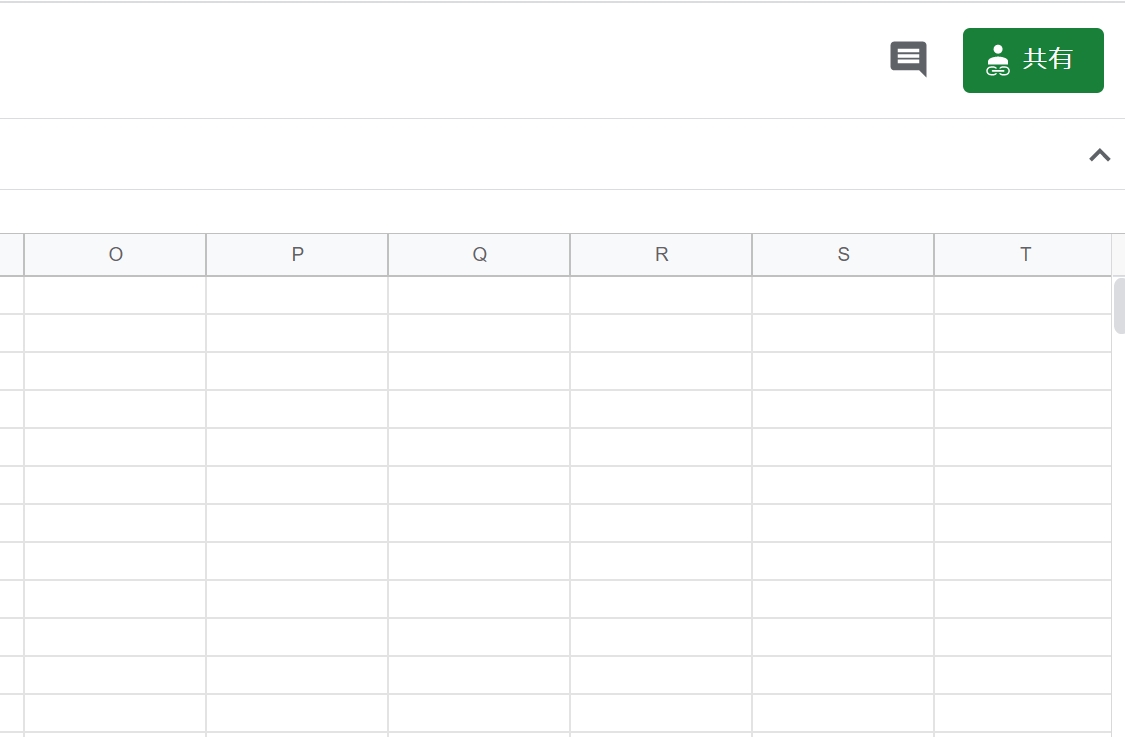Click into the formula bar input area
Viewport: 1125px width, 737px height.
pyautogui.click(x=500, y=211)
